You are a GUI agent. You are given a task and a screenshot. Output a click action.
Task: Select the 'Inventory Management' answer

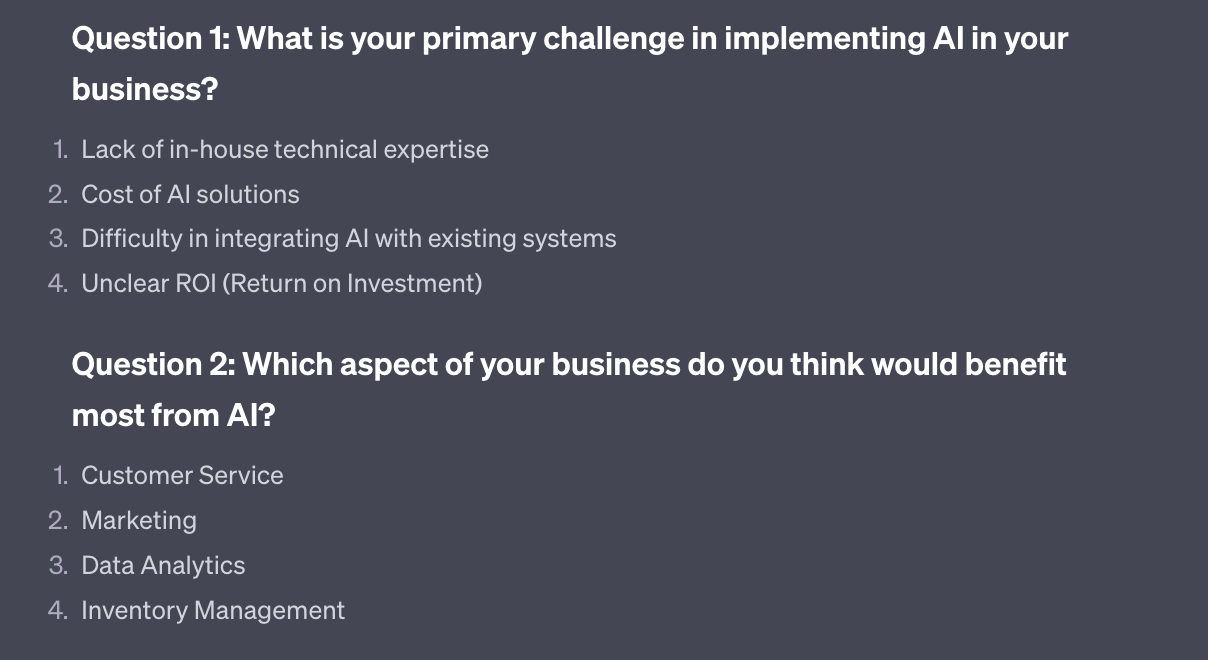[x=213, y=610]
